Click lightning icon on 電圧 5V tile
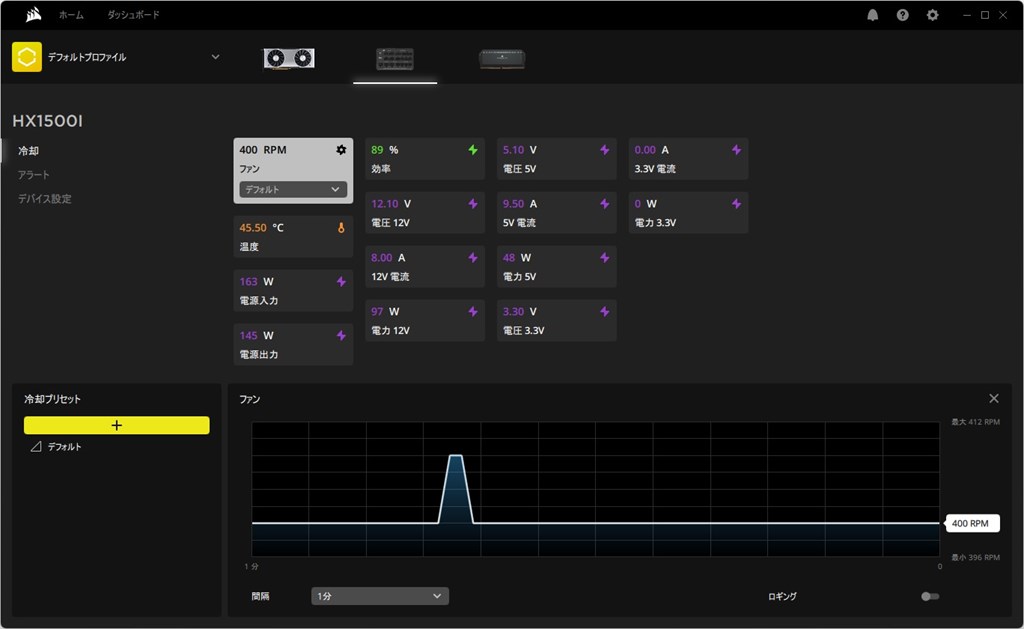This screenshot has width=1024, height=629. point(605,150)
